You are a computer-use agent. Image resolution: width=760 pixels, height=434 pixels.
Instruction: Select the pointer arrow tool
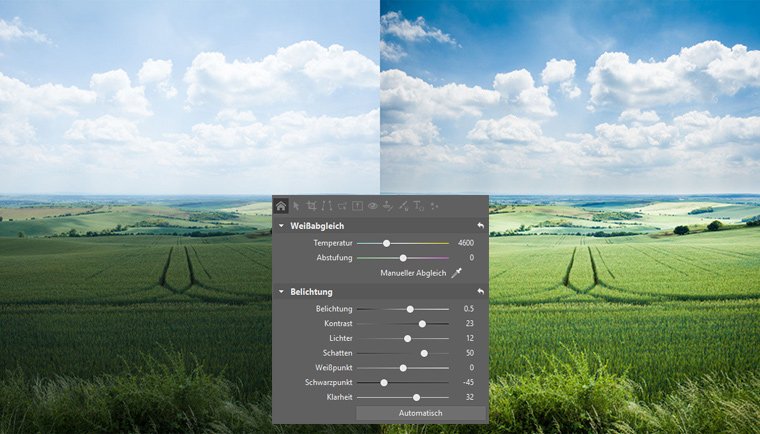click(x=297, y=206)
